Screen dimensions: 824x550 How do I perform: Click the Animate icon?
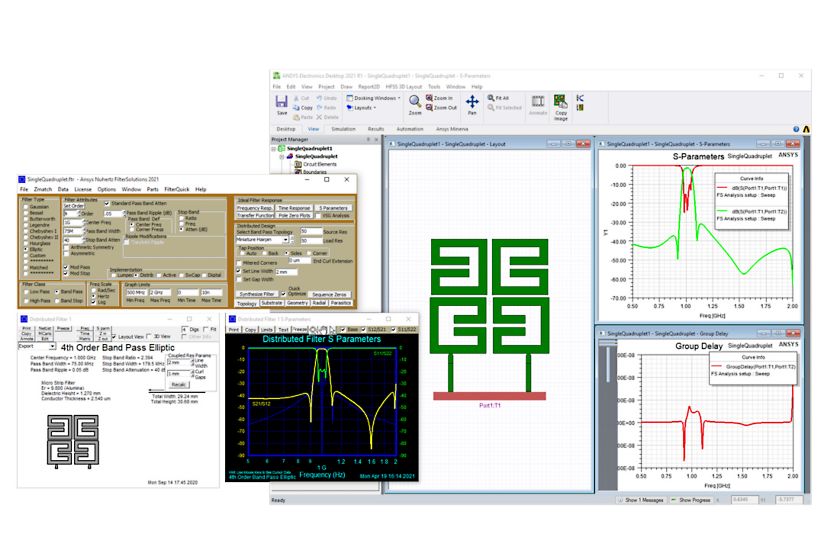537,103
